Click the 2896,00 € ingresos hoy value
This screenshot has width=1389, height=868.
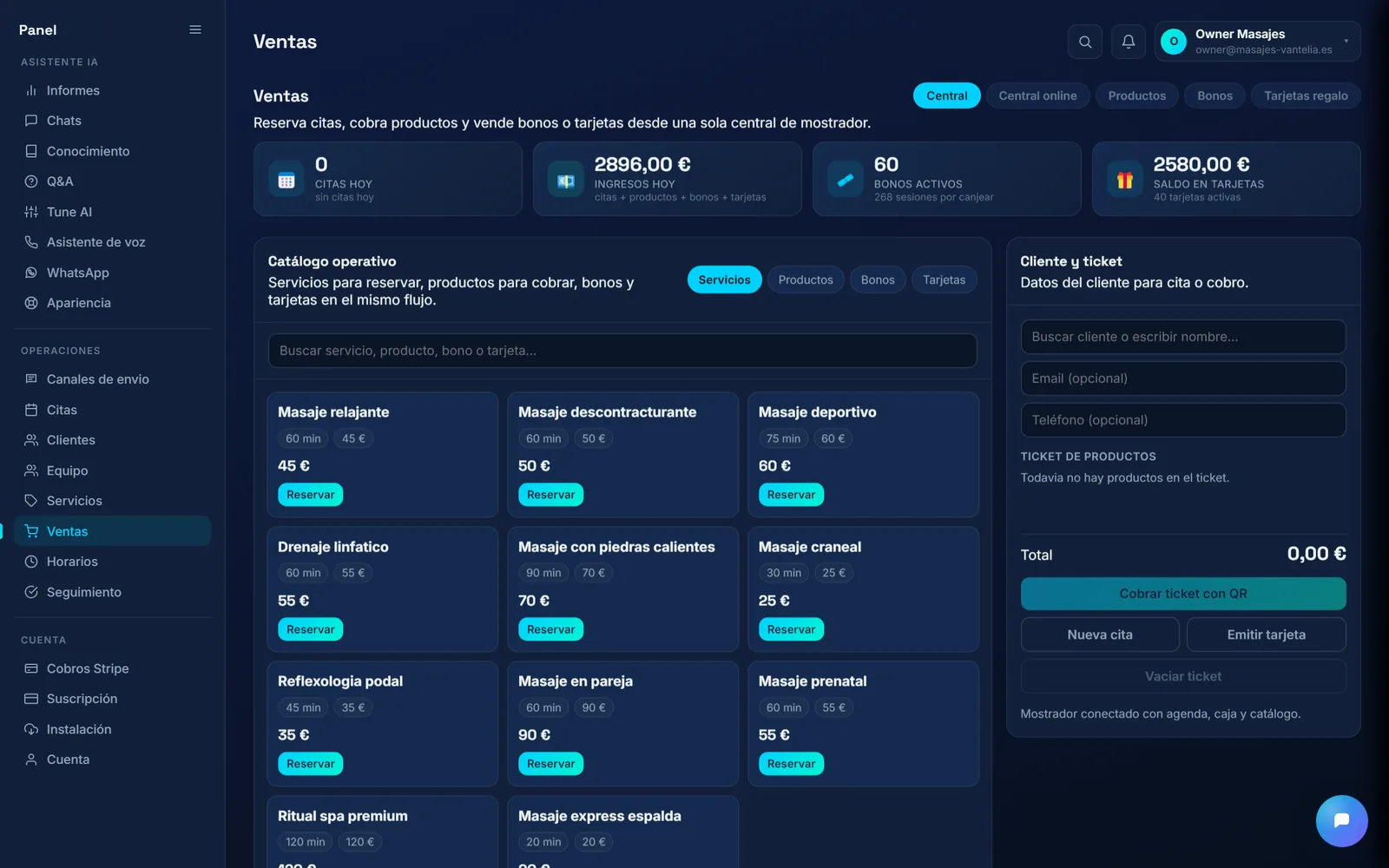[642, 164]
